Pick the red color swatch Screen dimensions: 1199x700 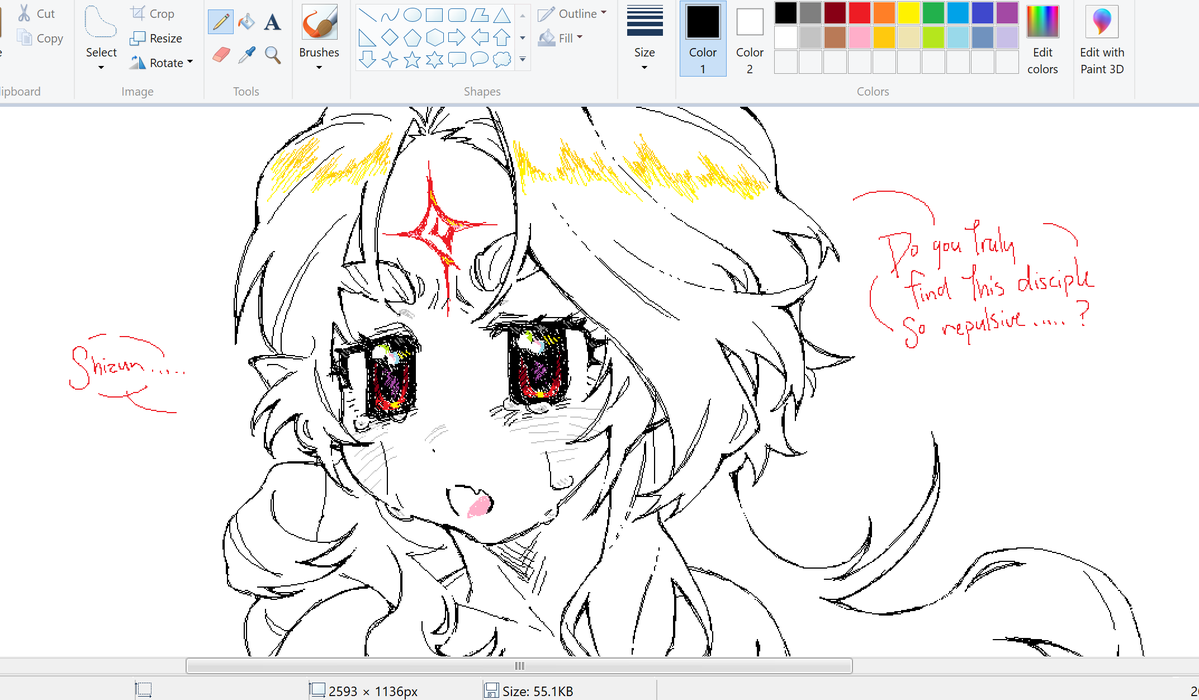859,13
